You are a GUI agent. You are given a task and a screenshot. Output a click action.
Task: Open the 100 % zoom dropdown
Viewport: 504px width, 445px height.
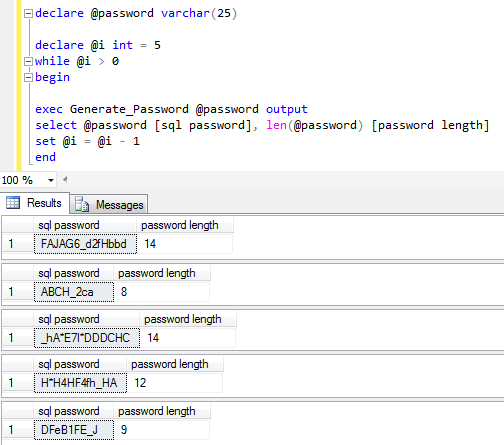point(51,180)
